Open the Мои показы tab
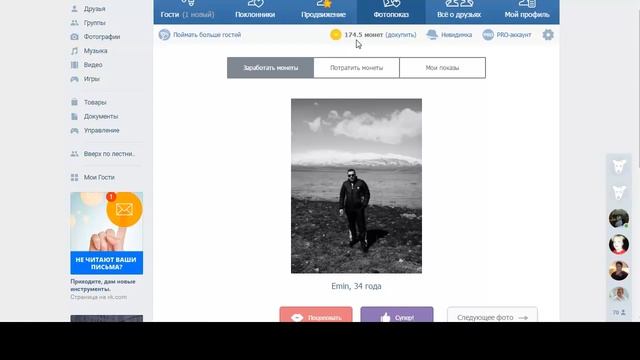The image size is (640, 360). (x=442, y=68)
